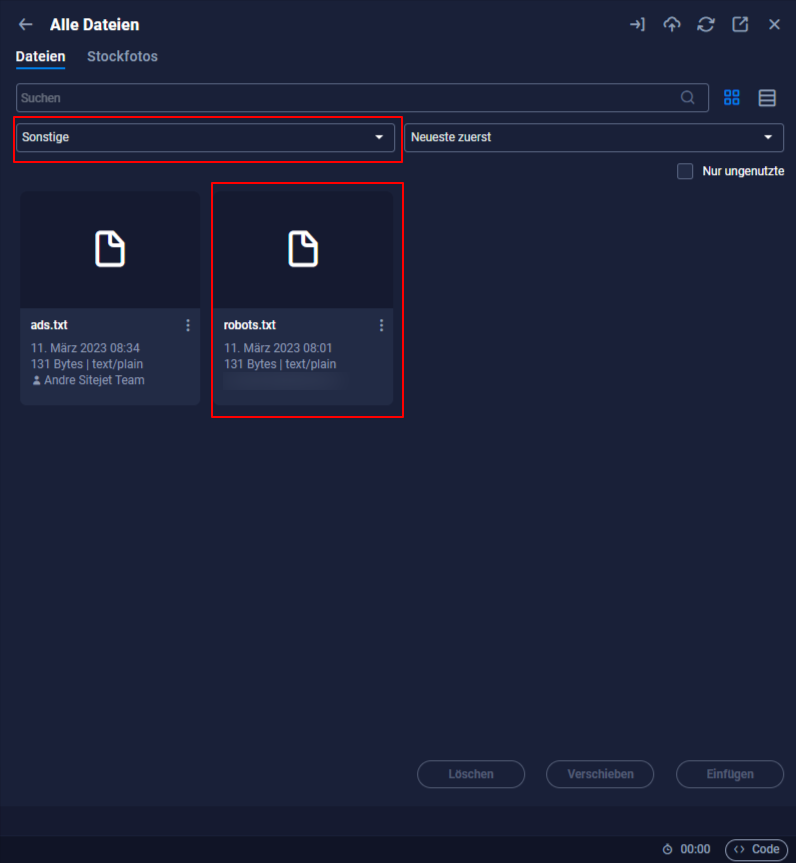This screenshot has height=863, width=796.
Task: Open robots.txt three-dot options menu
Action: pyautogui.click(x=381, y=325)
